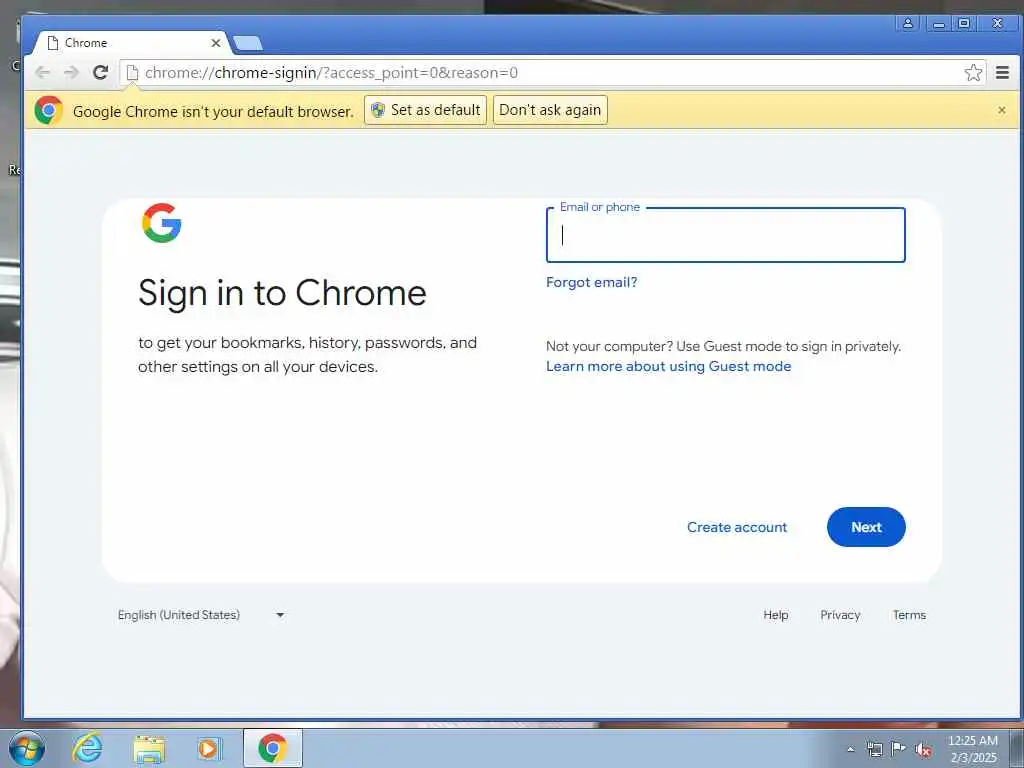1024x768 pixels.
Task: Open the Action Center flag icon
Action: pos(899,748)
